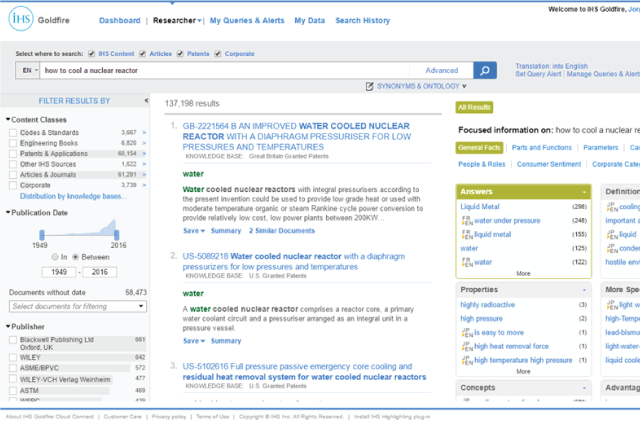The image size is (640, 426).
Task: Open Summary of US-5089218 result
Action: 226,341
